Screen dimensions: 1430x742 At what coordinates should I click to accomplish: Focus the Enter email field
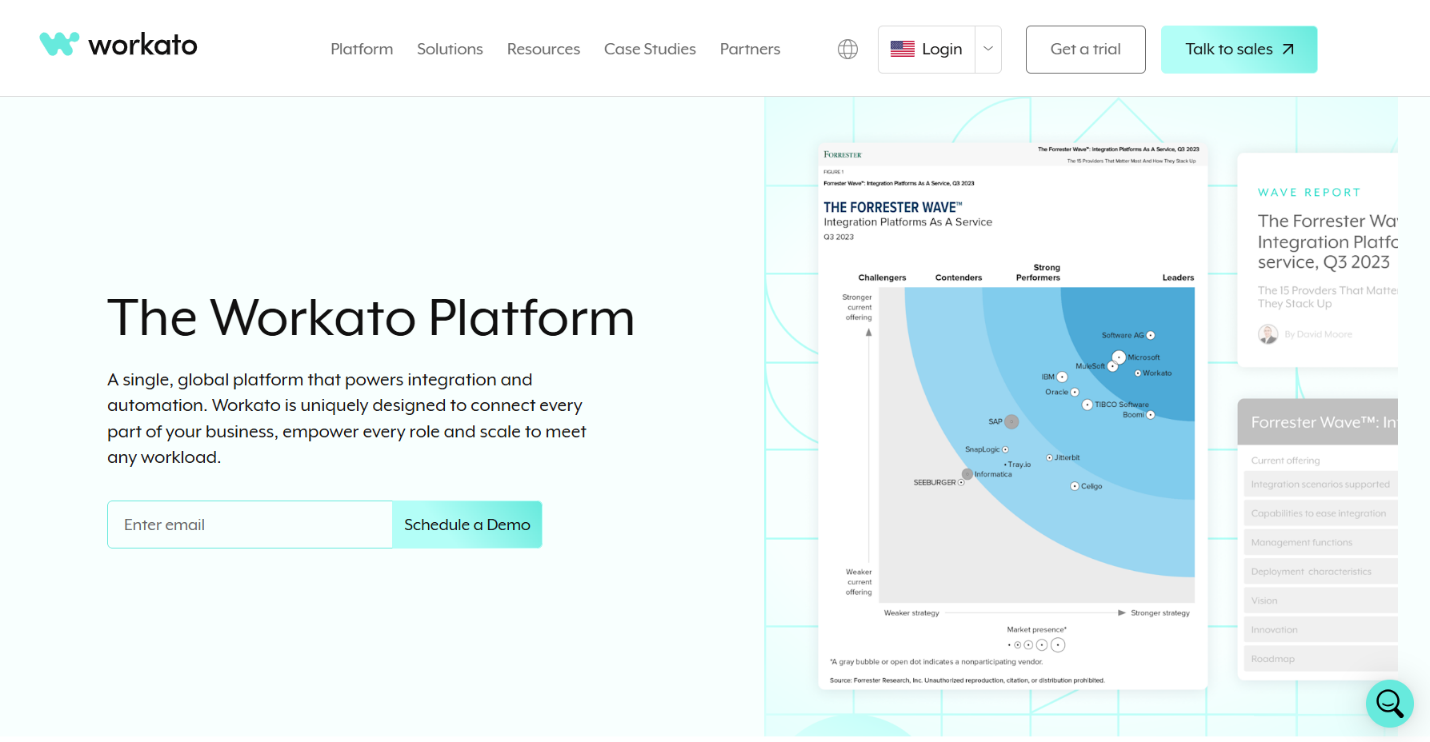[250, 525]
